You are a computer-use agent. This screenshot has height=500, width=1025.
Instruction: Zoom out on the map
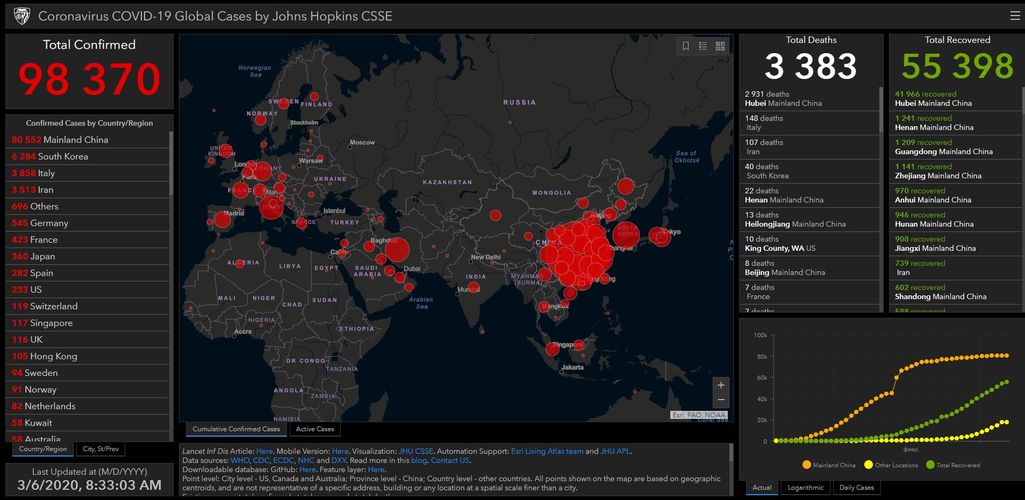[x=721, y=401]
